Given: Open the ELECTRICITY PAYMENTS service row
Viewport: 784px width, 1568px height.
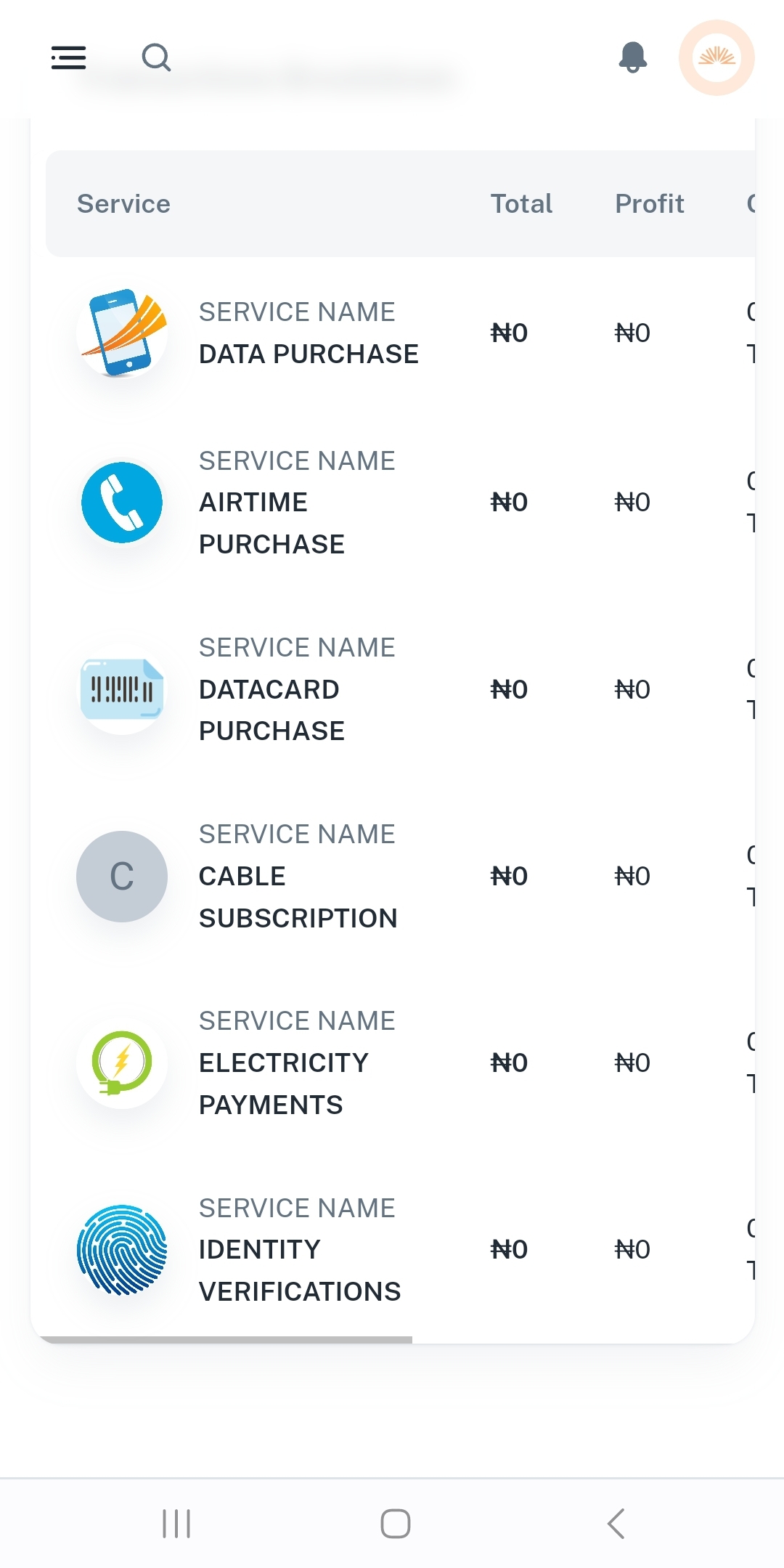Looking at the screenshot, I should coord(283,1084).
